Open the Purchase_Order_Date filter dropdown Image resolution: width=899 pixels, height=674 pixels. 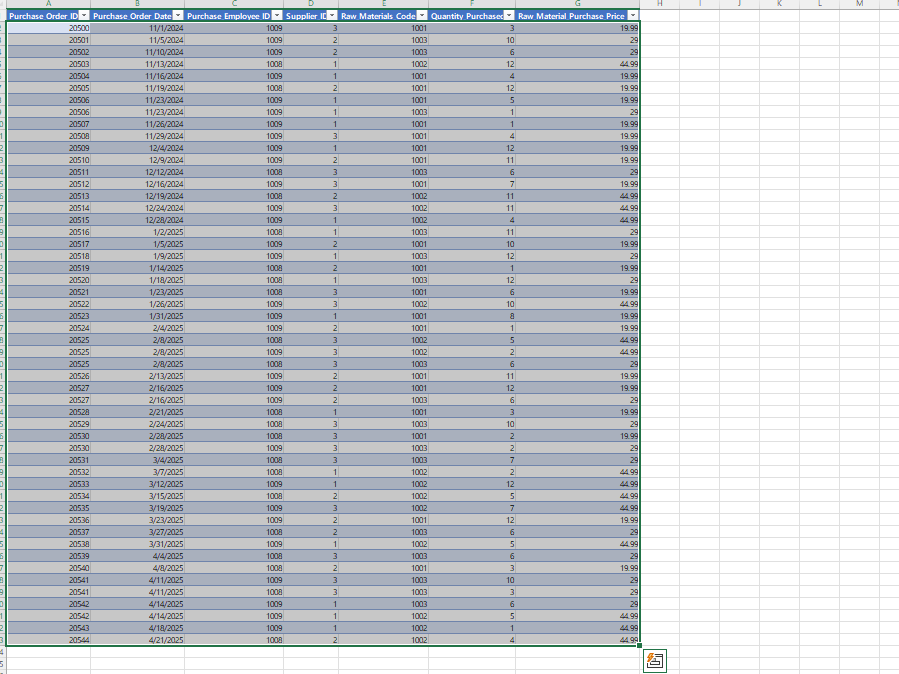coord(178,16)
